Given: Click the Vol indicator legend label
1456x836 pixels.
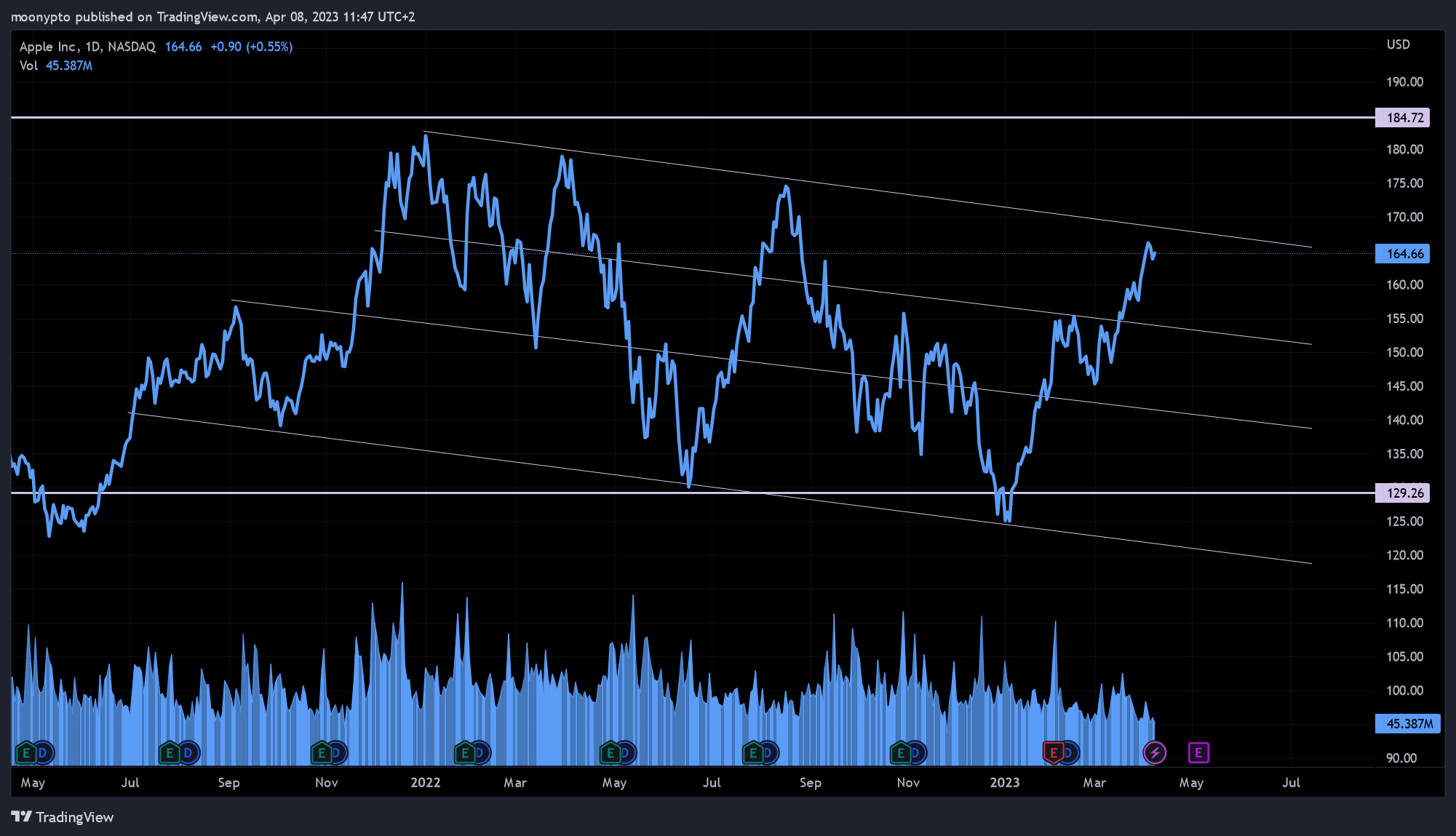Looking at the screenshot, I should (x=28, y=65).
